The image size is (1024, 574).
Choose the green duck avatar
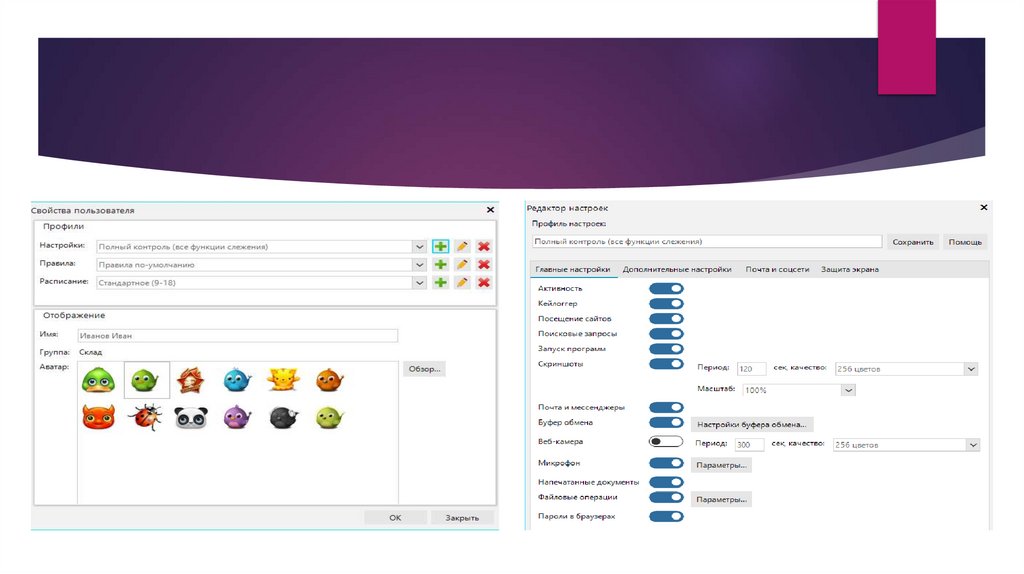pyautogui.click(x=99, y=380)
